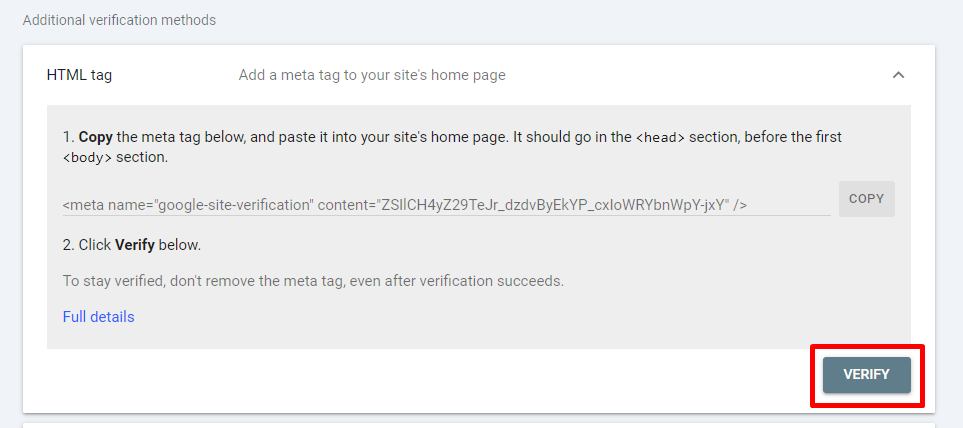Image resolution: width=963 pixels, height=428 pixels.
Task: Click the content token value in meta tag
Action: tap(553, 205)
